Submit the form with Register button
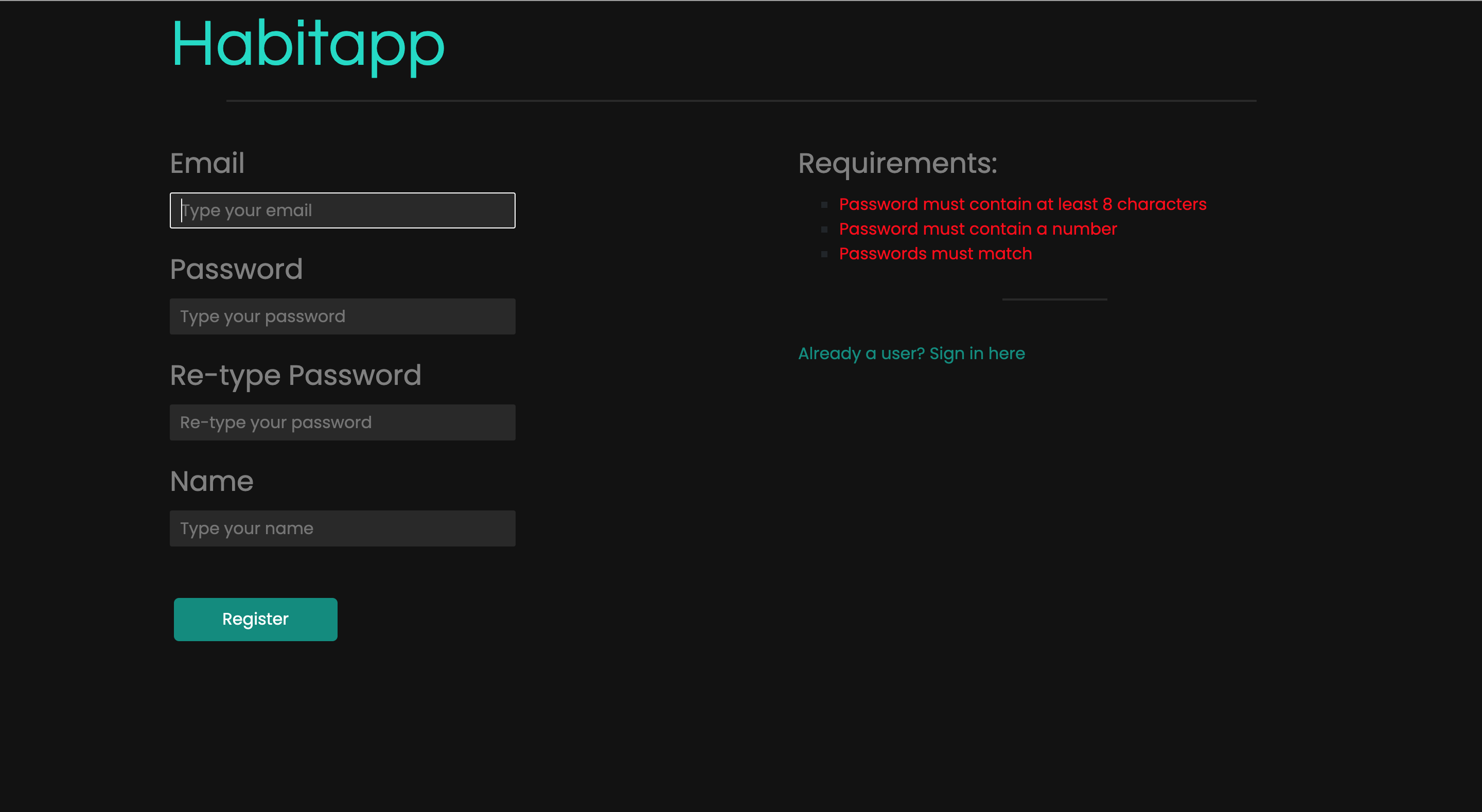Viewport: 1482px width, 812px height. point(255,619)
